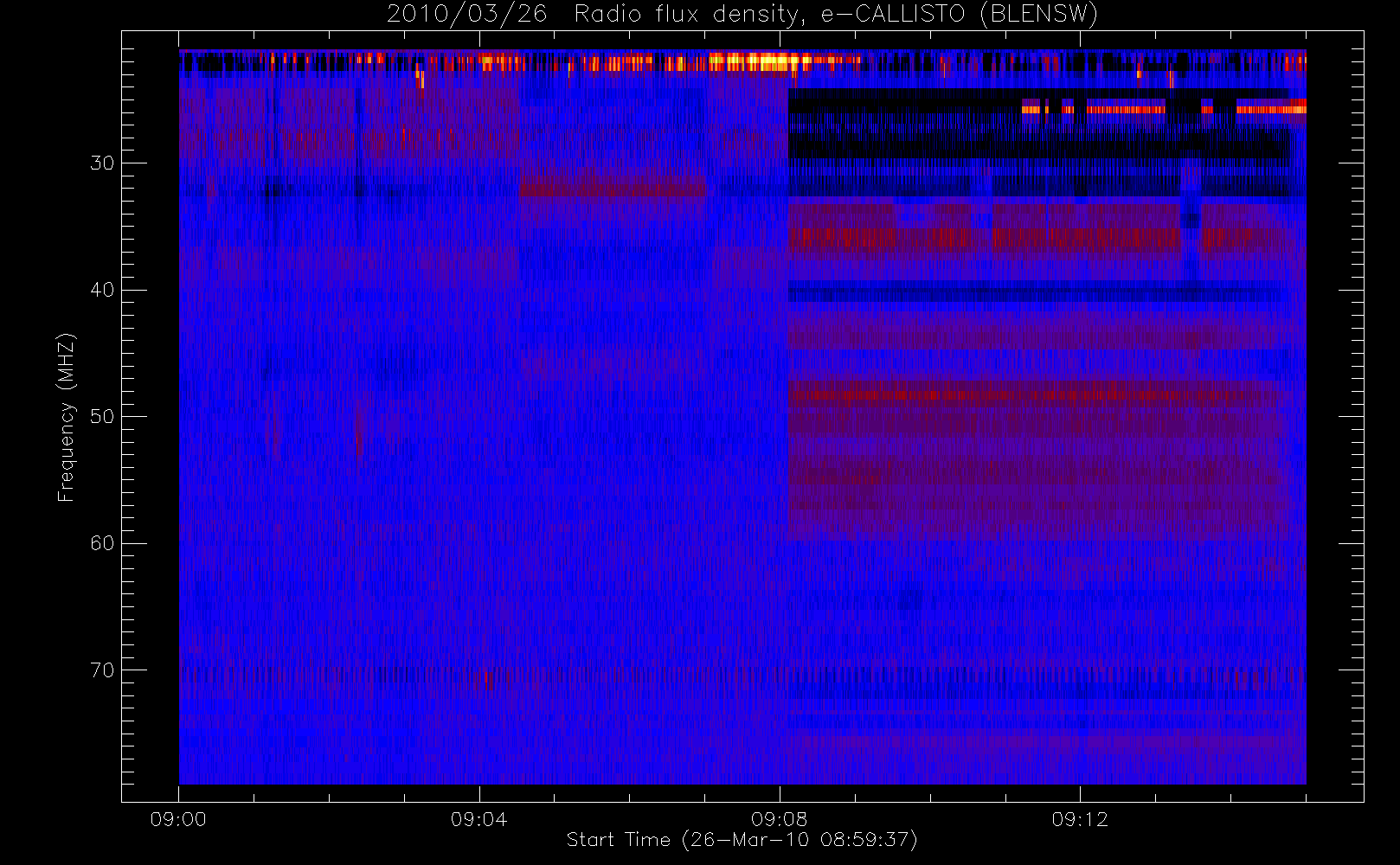Click the plot title '2010/03/26 Radio flux density'

[742, 15]
